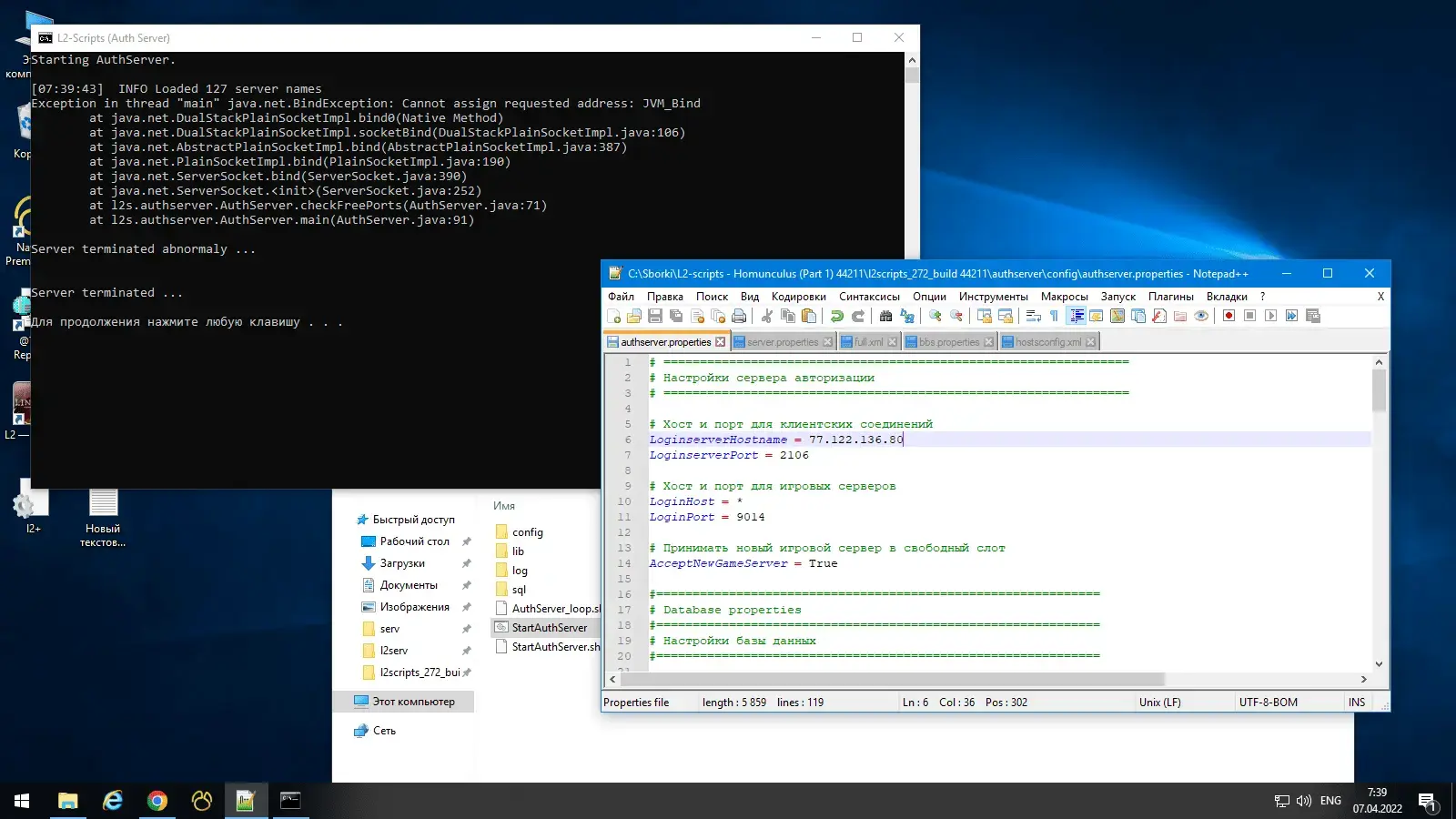Open the Плагины menu
Viewport: 1456px width, 819px height.
tap(1171, 297)
